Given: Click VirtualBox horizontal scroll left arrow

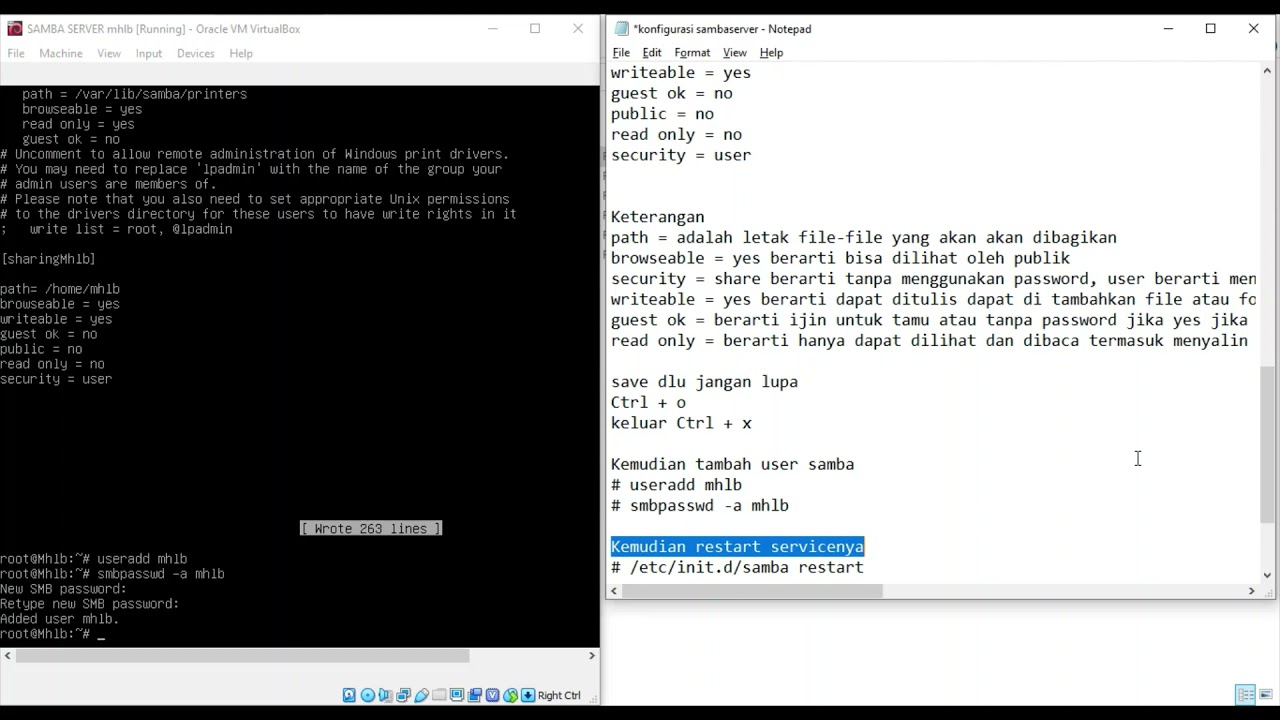Looking at the screenshot, I should (x=7, y=656).
